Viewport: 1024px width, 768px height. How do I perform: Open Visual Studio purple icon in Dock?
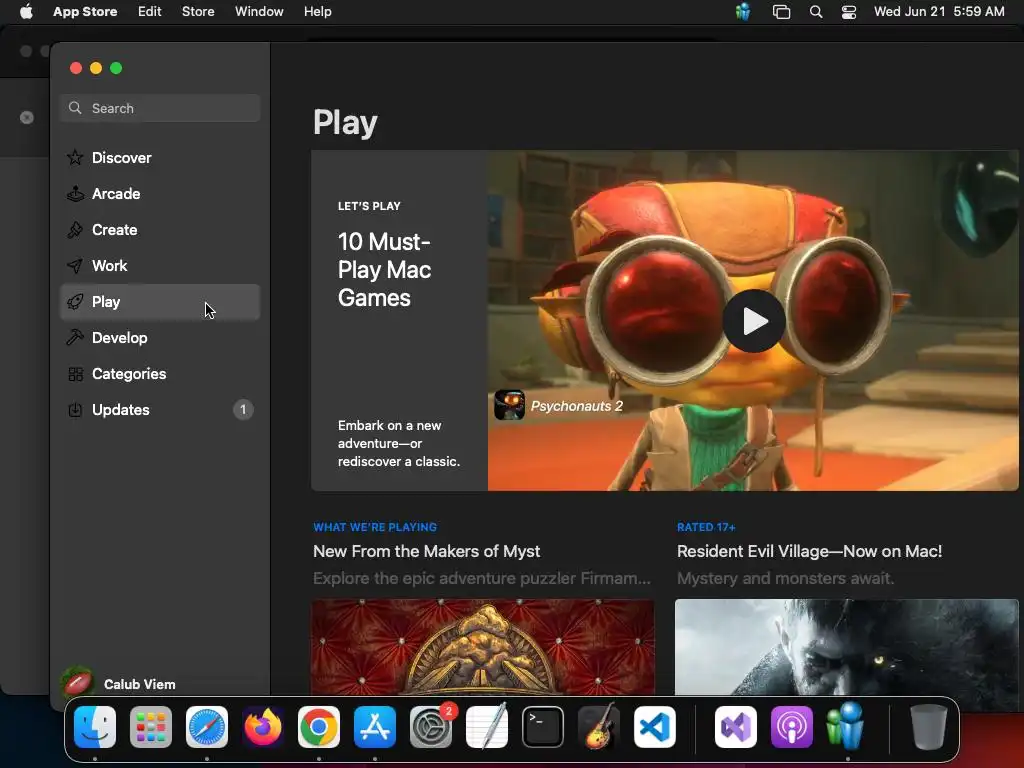click(x=736, y=727)
